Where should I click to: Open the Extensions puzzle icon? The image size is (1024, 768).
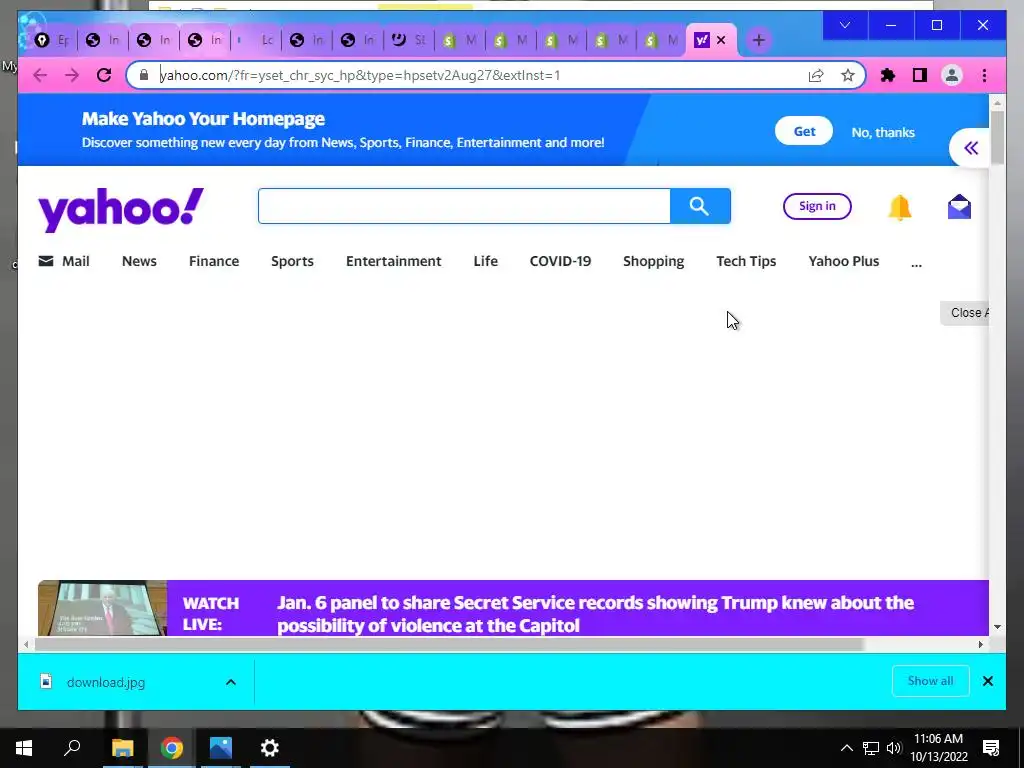[x=888, y=75]
